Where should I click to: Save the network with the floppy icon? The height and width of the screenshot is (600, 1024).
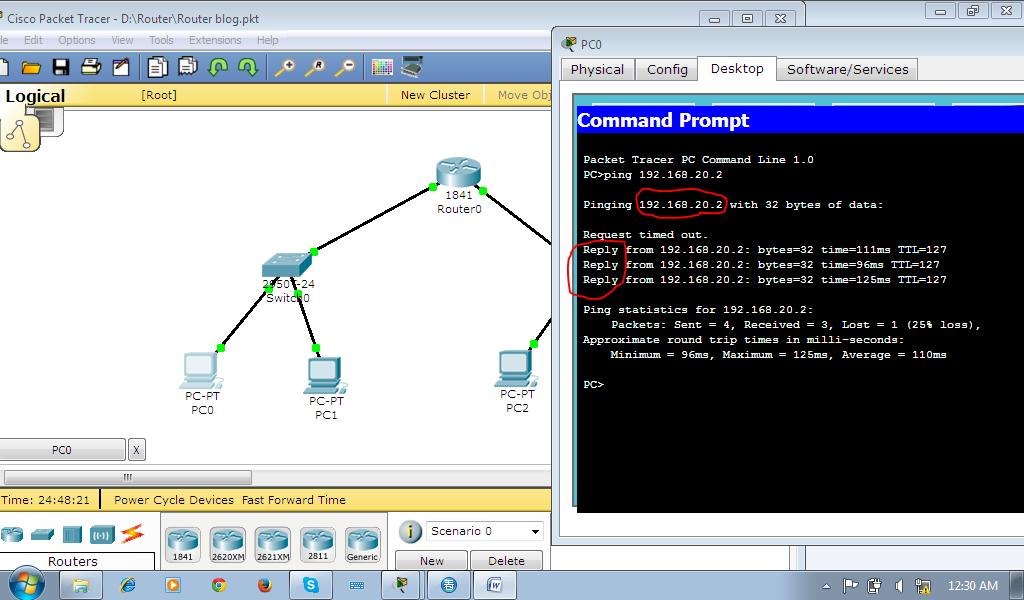[61, 67]
